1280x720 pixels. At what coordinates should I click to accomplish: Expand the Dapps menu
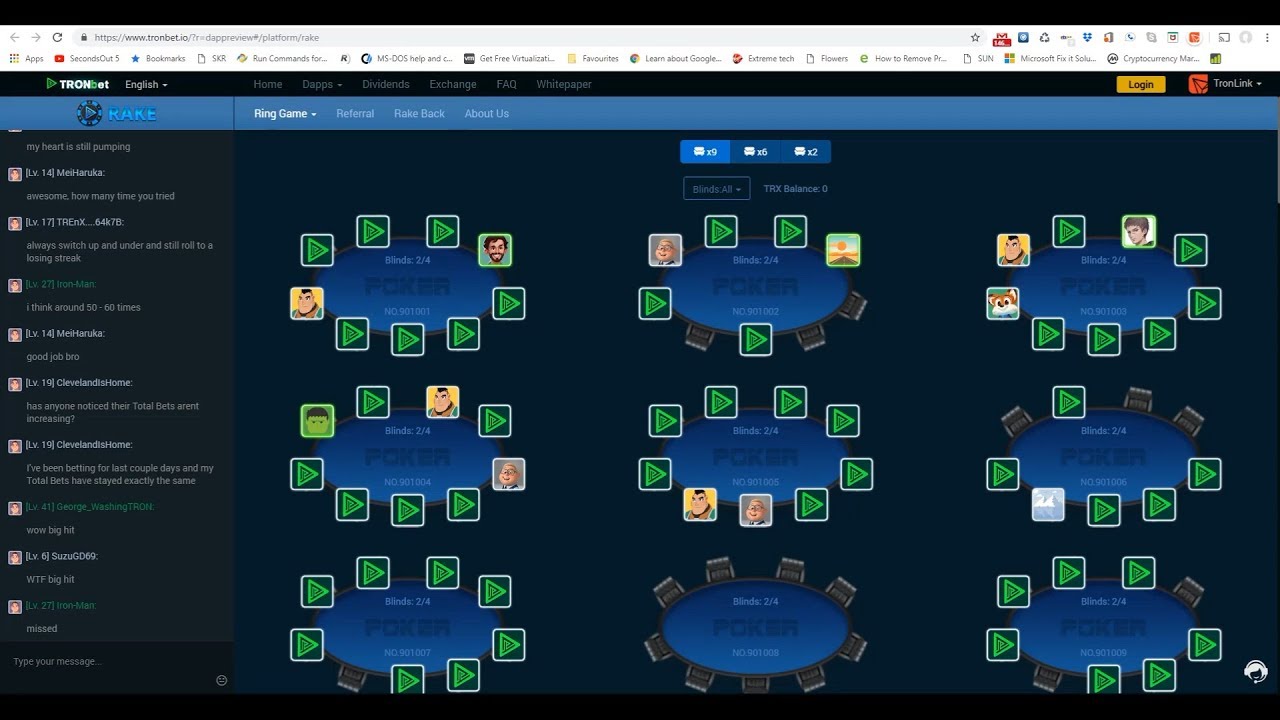(x=322, y=84)
